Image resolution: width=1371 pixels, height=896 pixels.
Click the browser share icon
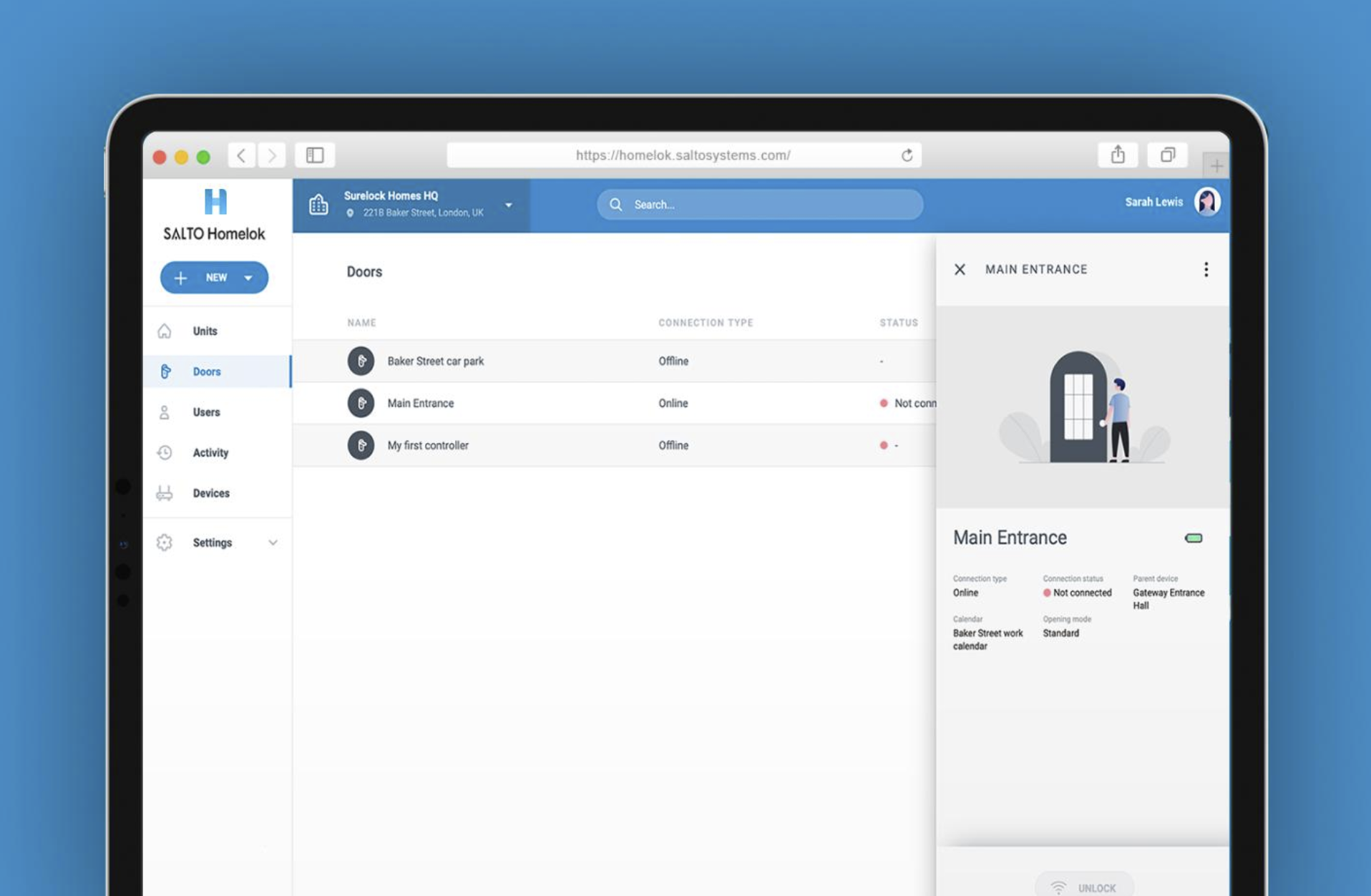1118,155
